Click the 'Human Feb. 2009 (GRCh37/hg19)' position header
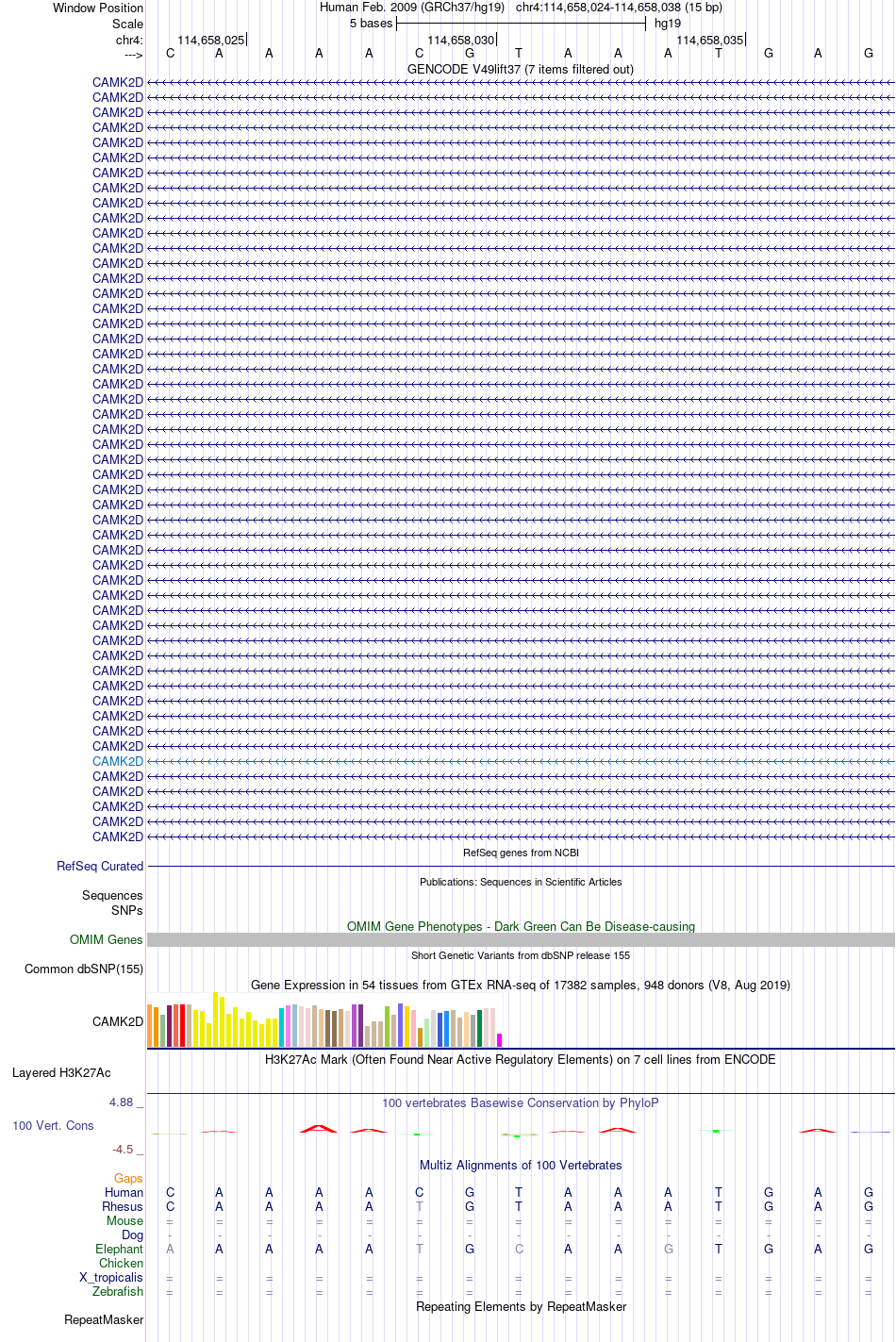The width and height of the screenshot is (896, 1342). pyautogui.click(x=412, y=8)
